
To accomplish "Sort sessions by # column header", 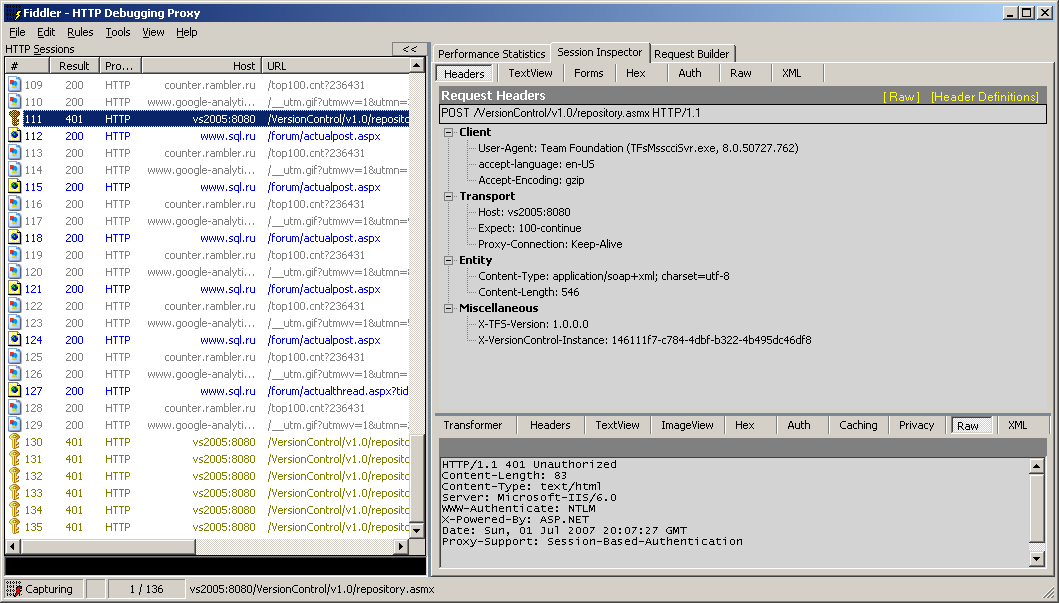I will 27,65.
